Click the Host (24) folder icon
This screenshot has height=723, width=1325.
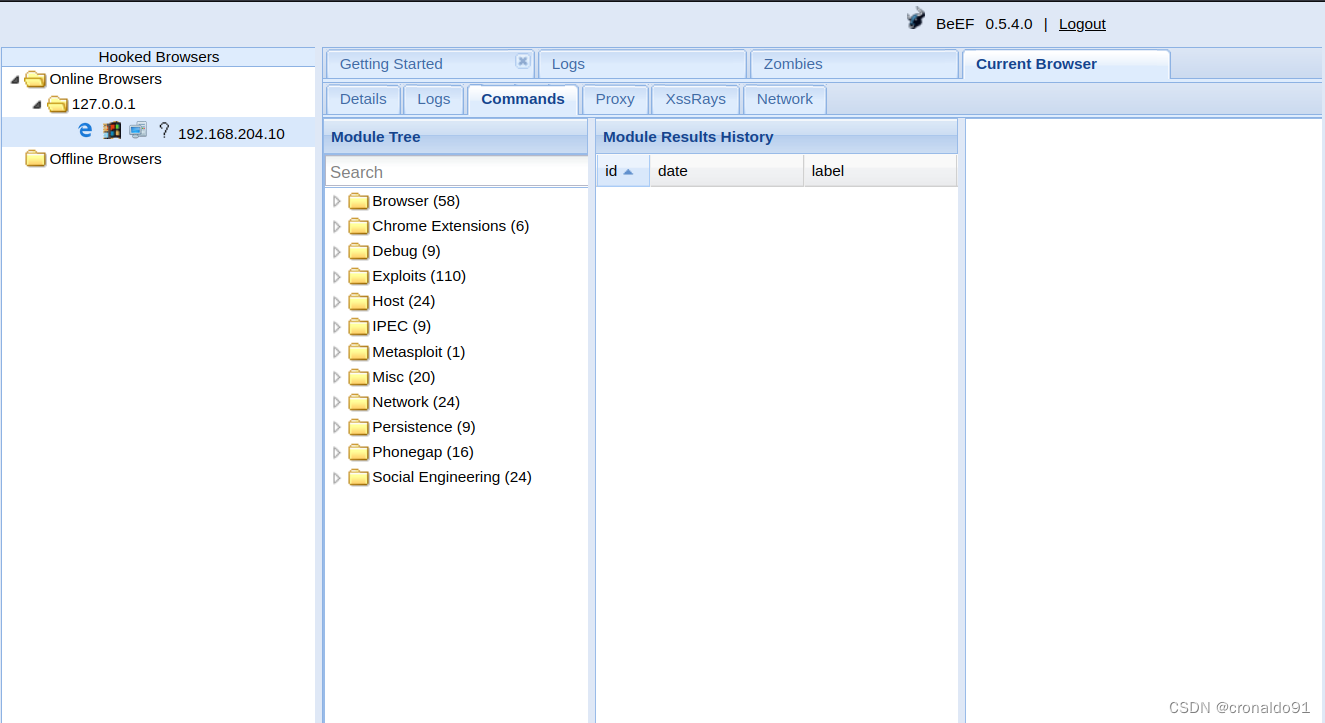(358, 301)
